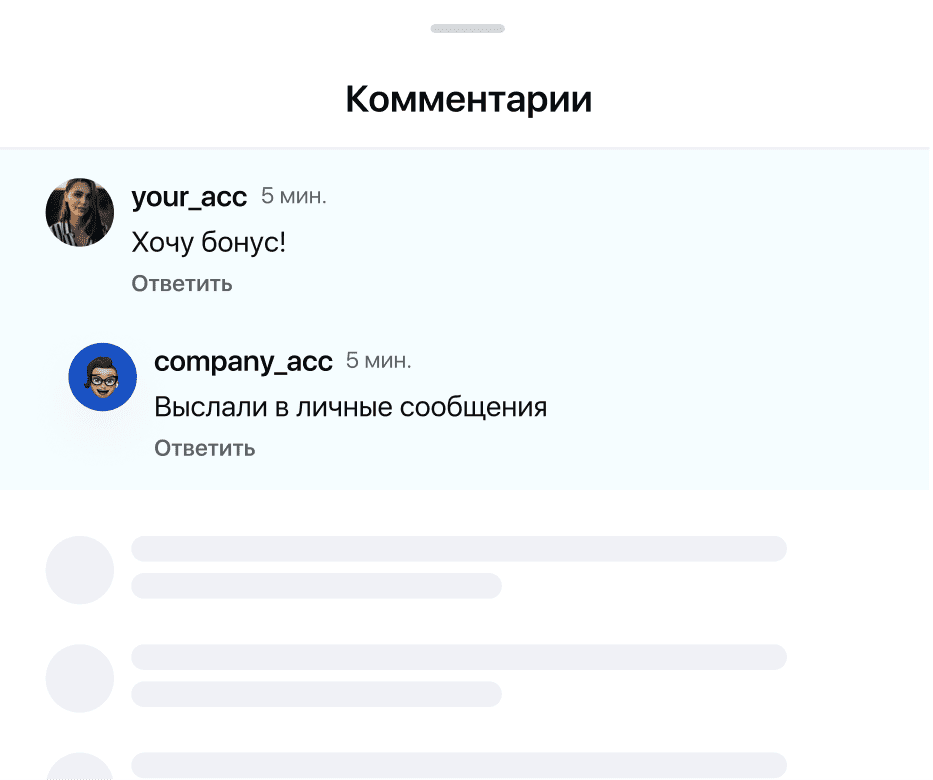Open the your_acc username link
Image resolution: width=933 pixels, height=780 pixels.
[189, 196]
